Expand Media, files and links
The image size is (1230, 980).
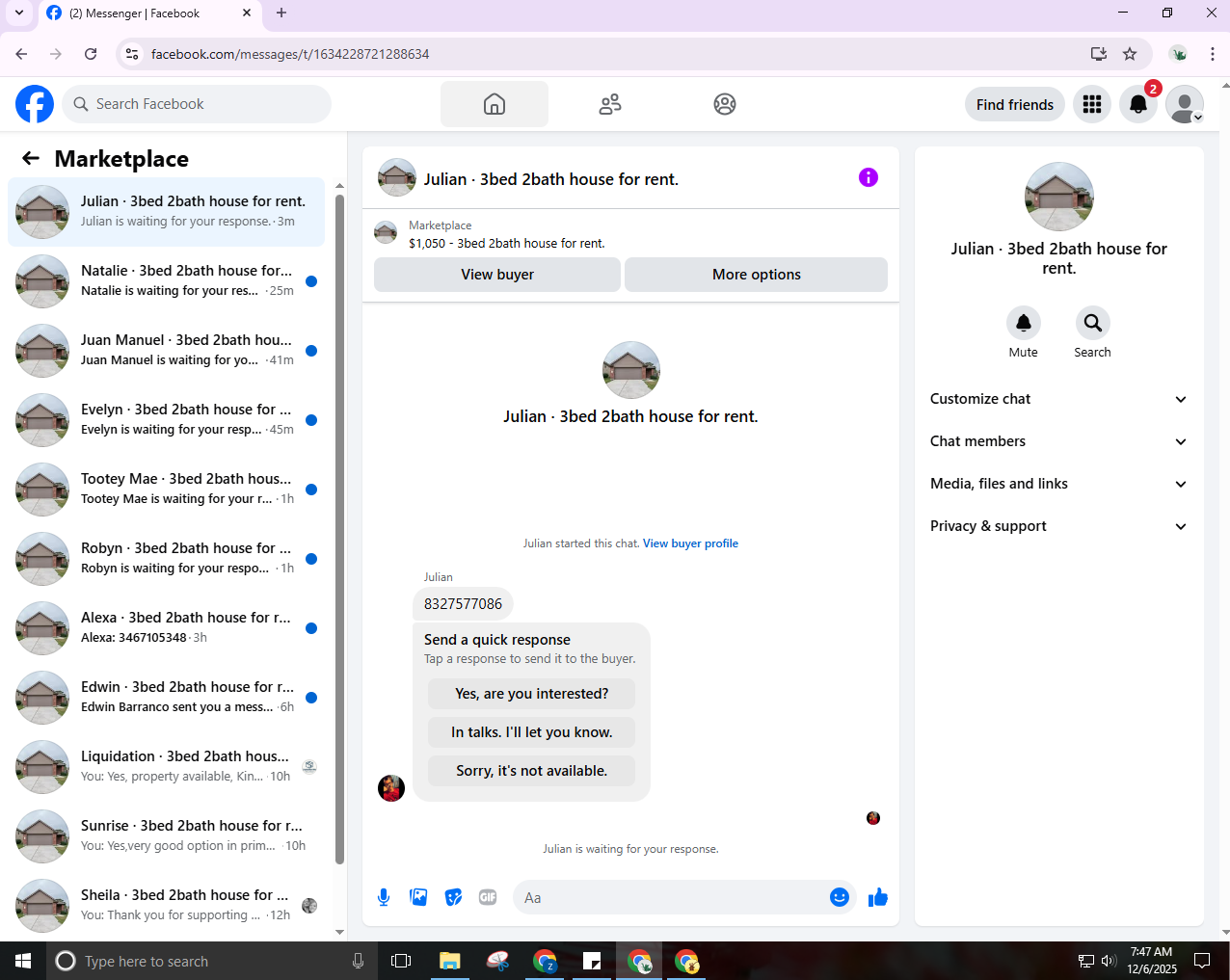[x=1058, y=484]
